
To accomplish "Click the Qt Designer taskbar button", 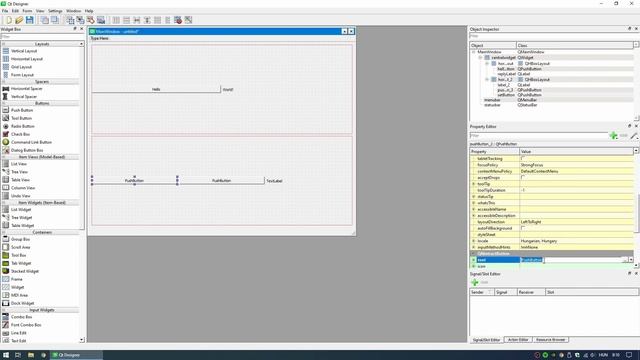I will [76, 355].
